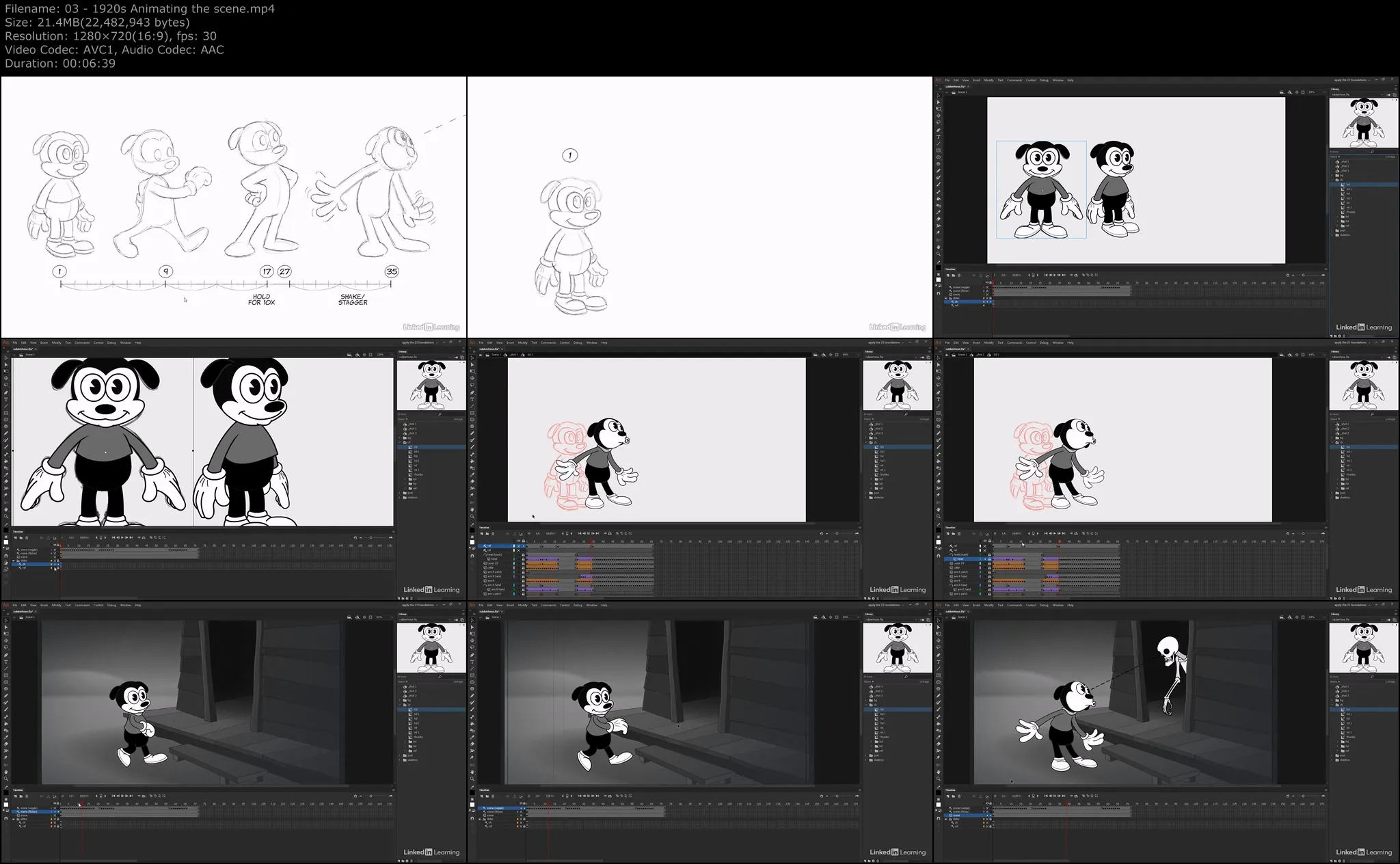Viewport: 1400px width, 864px height.
Task: Toggle visibility of scene (flicker) layer in two-dogs frame
Action: [x=987, y=291]
